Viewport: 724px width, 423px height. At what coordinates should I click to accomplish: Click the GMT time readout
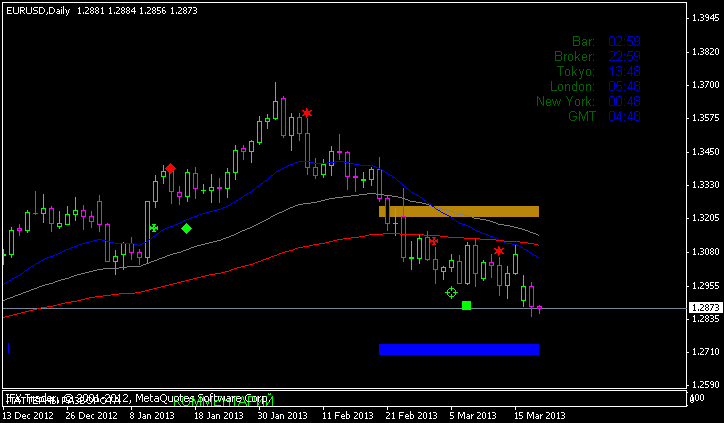click(x=624, y=116)
